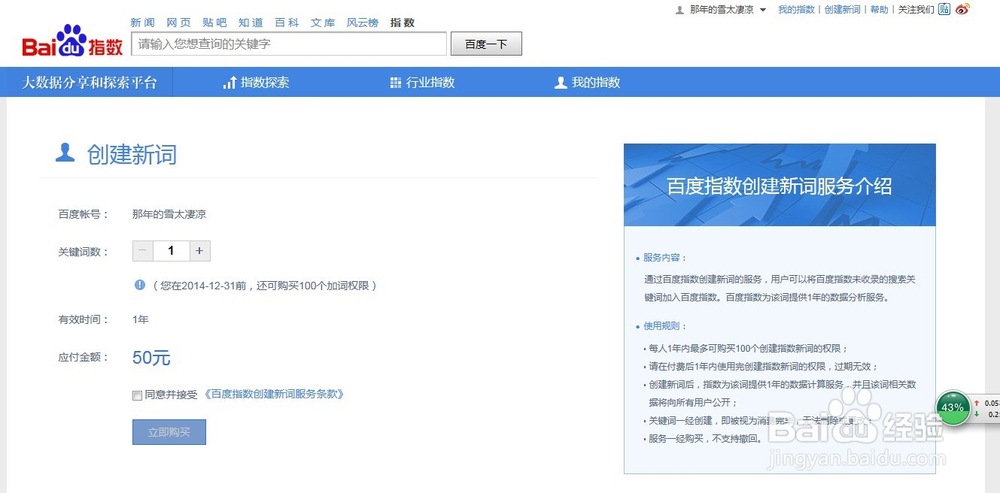Focus the keyword search input box
This screenshot has height=493, width=1000.
[289, 44]
